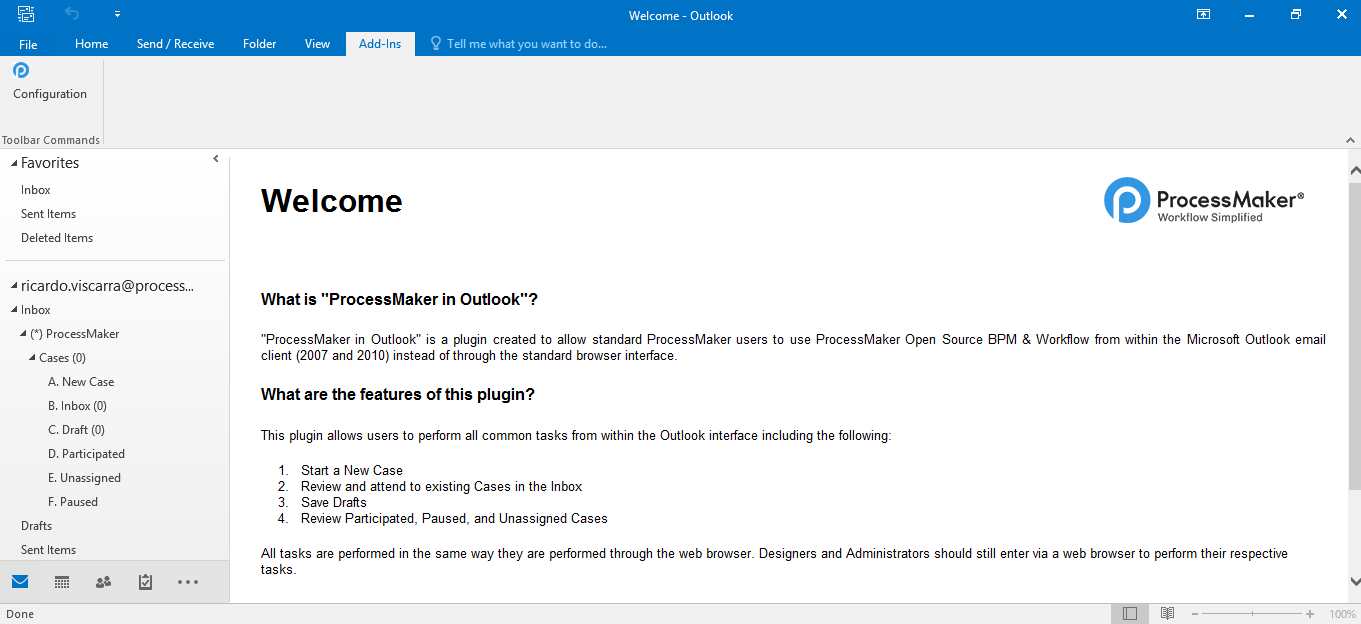Open Customize Quick Access Toolbar dropdown
1361x624 pixels.
[x=117, y=14]
